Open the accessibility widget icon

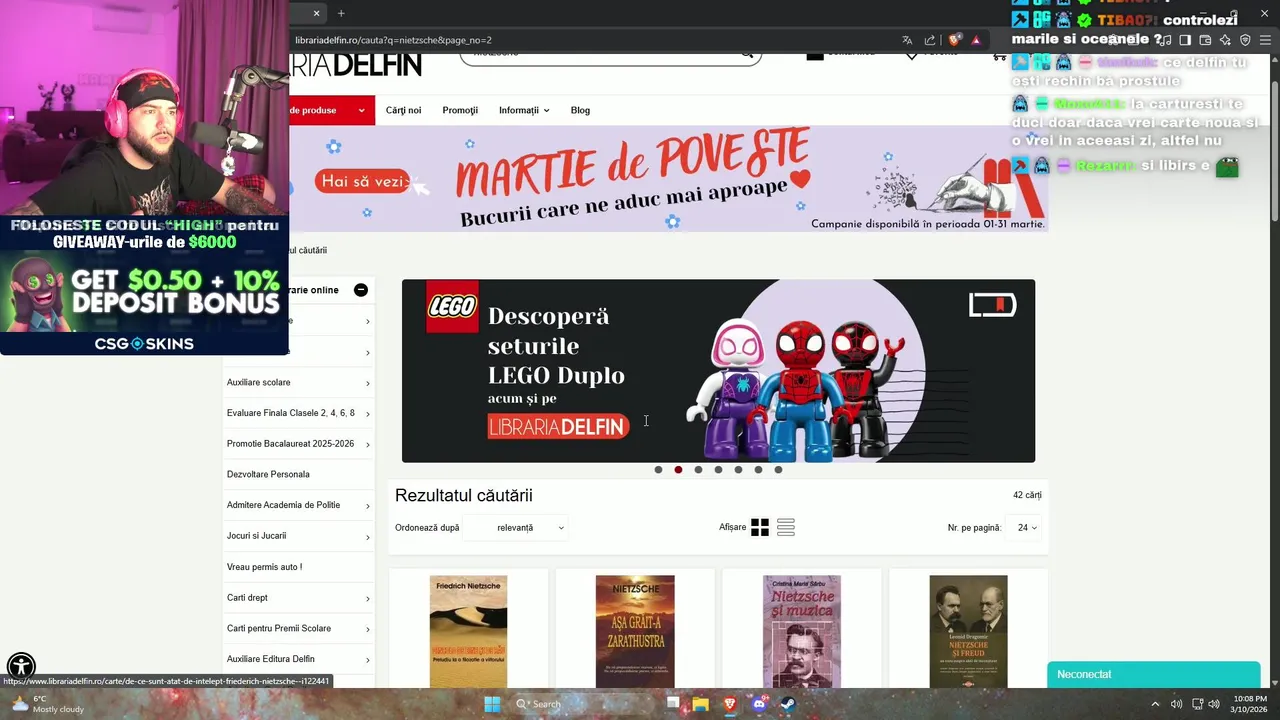click(21, 666)
